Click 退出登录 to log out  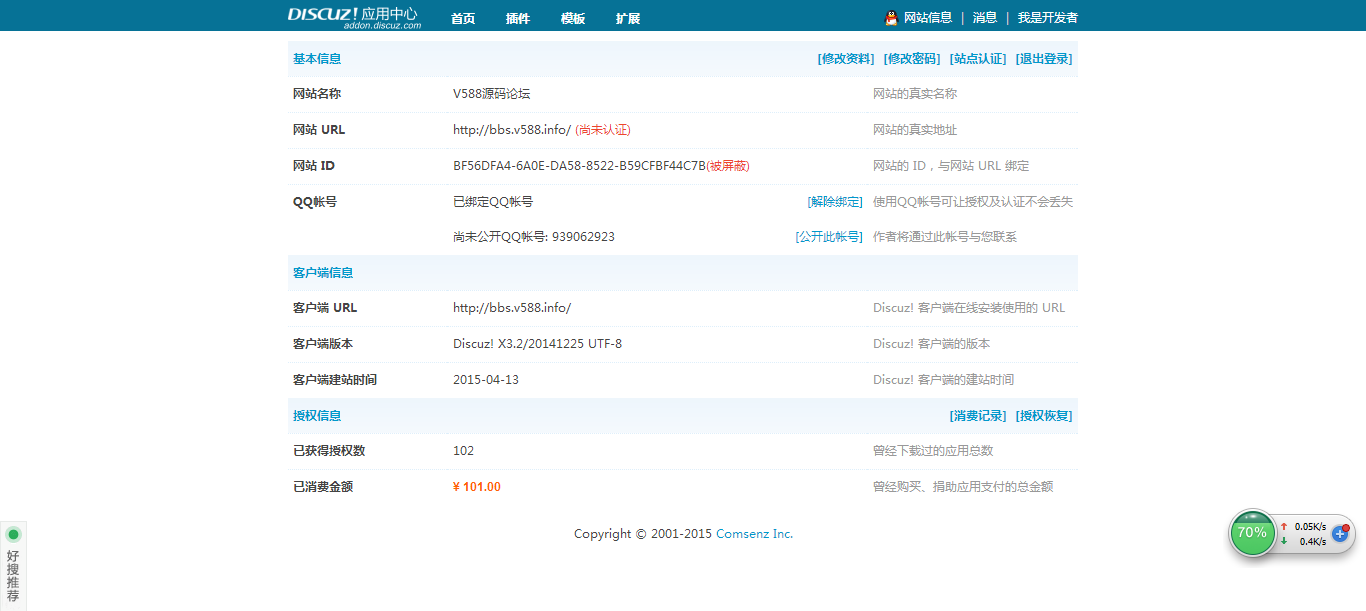1045,58
